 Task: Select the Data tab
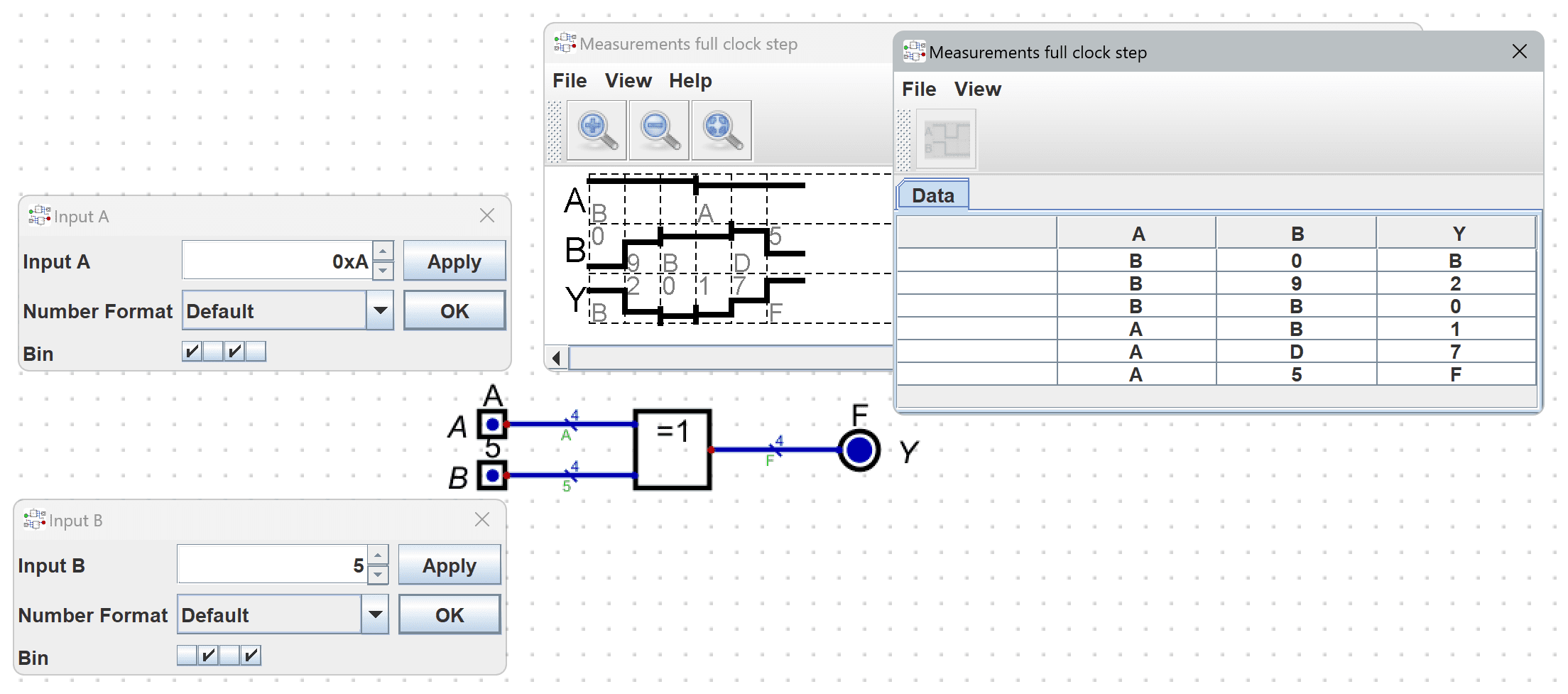pos(932,195)
